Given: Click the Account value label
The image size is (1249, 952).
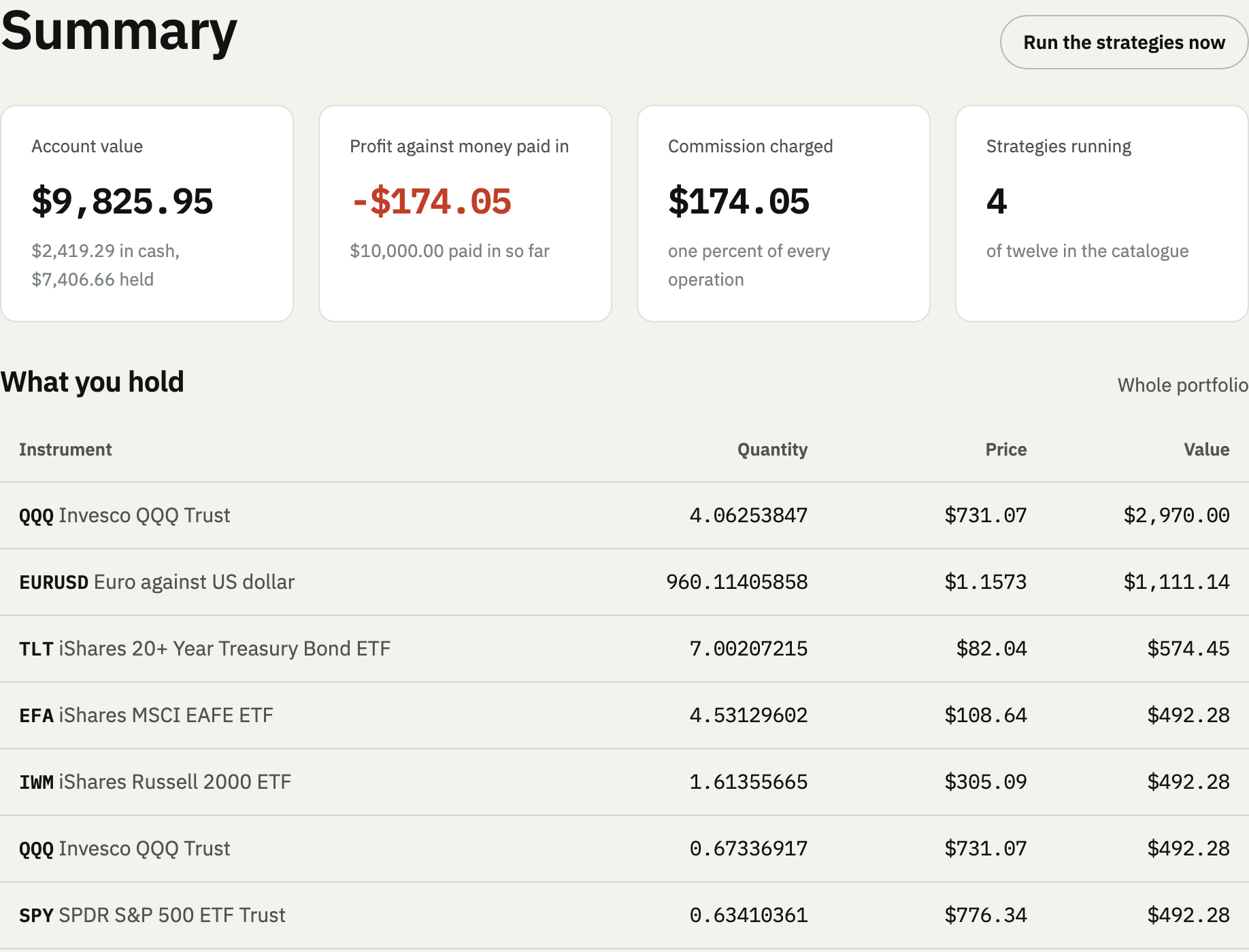Looking at the screenshot, I should pyautogui.click(x=87, y=146).
